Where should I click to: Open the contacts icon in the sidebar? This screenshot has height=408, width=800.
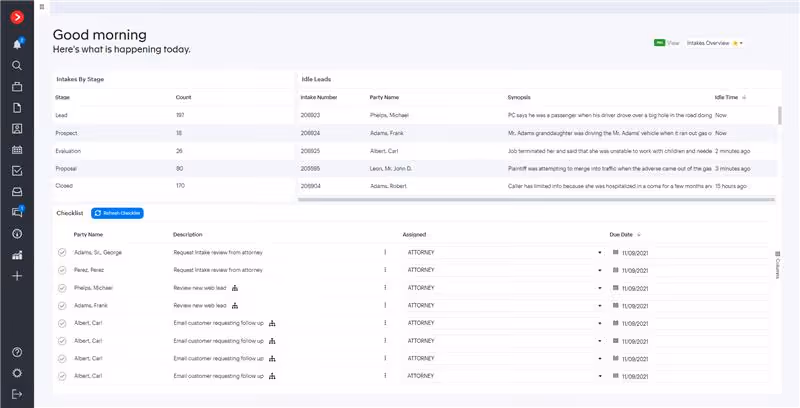coord(17,129)
